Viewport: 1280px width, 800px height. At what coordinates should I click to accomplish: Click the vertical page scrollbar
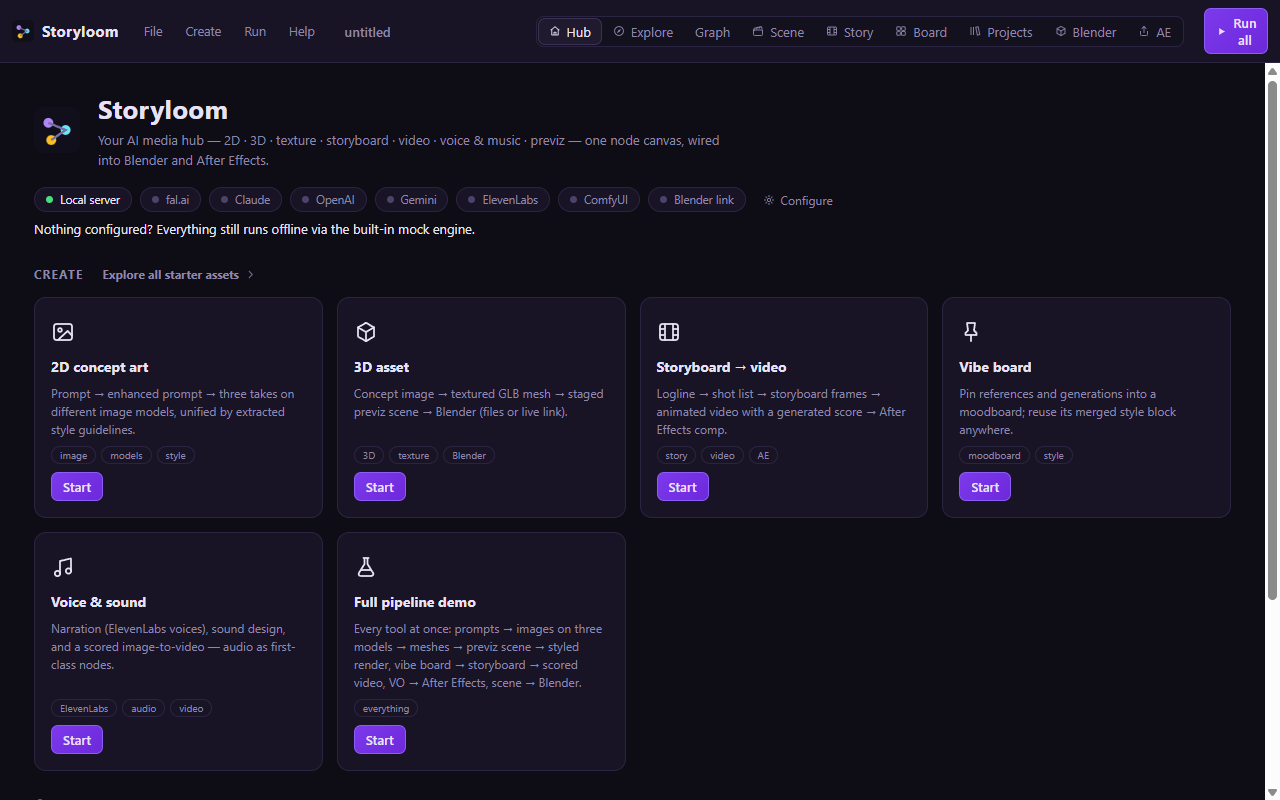pos(1272,340)
